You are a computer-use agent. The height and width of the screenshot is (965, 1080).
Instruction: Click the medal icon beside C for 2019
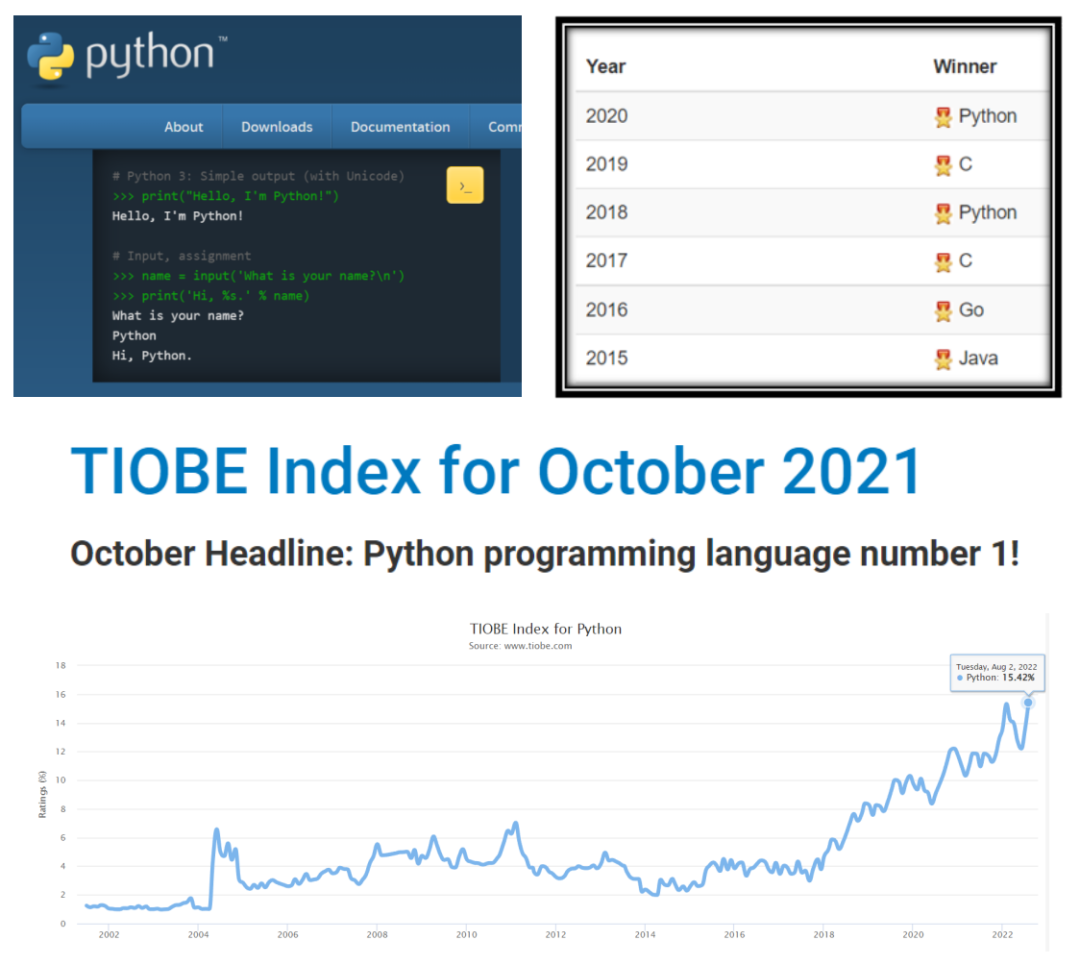click(944, 164)
